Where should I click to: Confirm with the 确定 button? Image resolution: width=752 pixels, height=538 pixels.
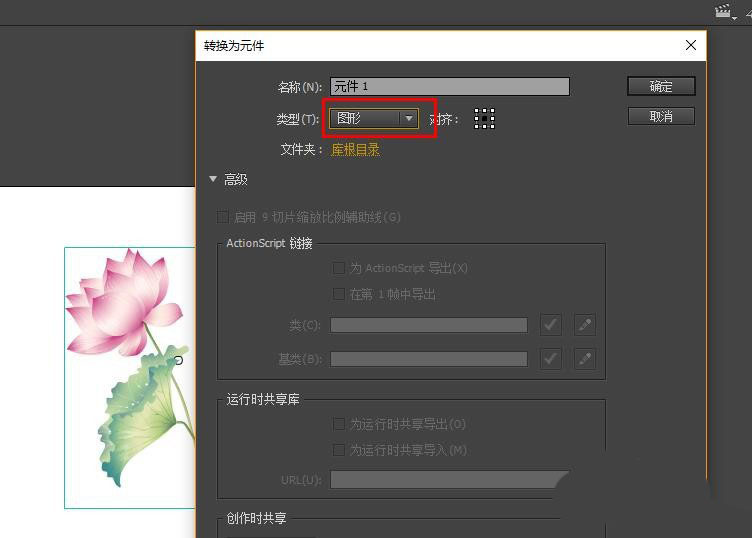click(661, 86)
